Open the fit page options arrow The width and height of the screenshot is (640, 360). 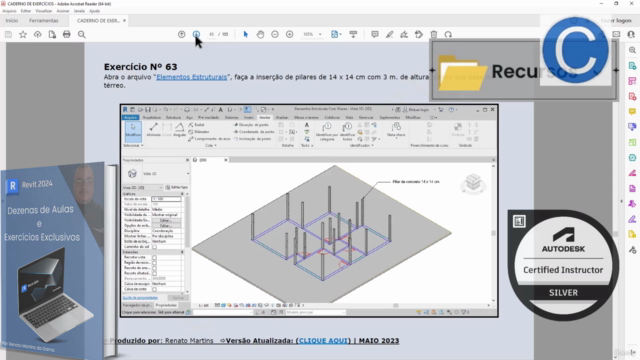click(x=340, y=35)
